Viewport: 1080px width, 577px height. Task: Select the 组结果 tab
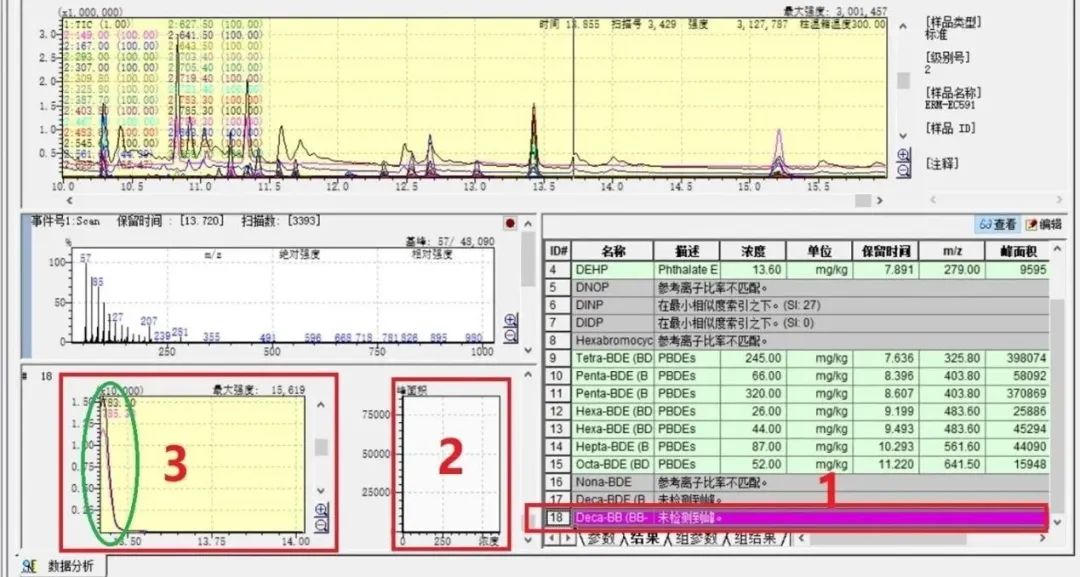click(x=756, y=539)
